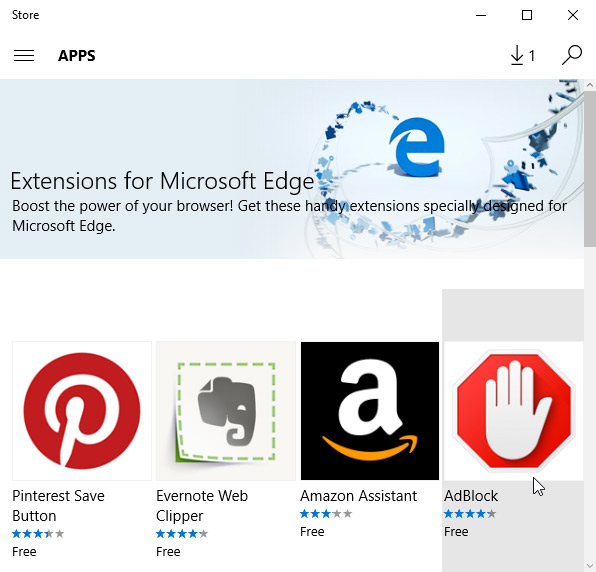Maximize the Store window
The width and height of the screenshot is (596, 572).
527,15
